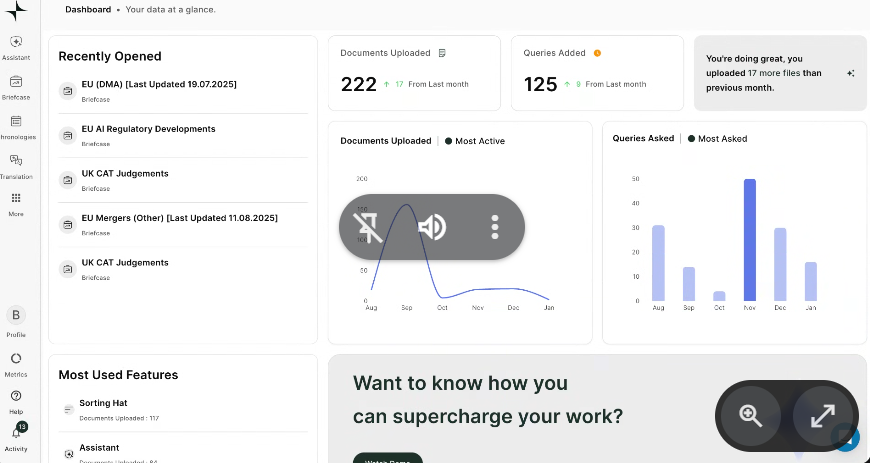Open the Assistant sidebar icon
This screenshot has width=870, height=463.
tap(16, 42)
